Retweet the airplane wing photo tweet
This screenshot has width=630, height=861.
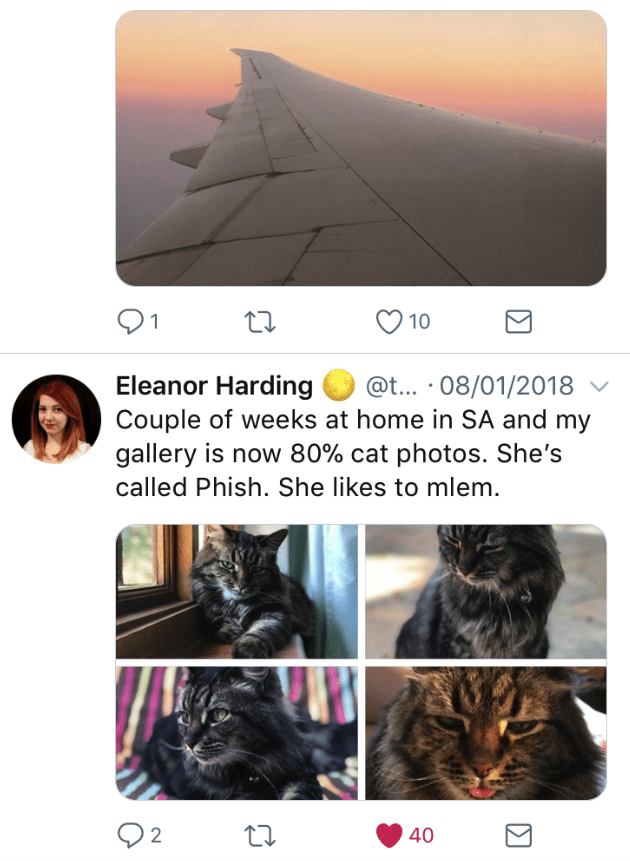[x=260, y=321]
